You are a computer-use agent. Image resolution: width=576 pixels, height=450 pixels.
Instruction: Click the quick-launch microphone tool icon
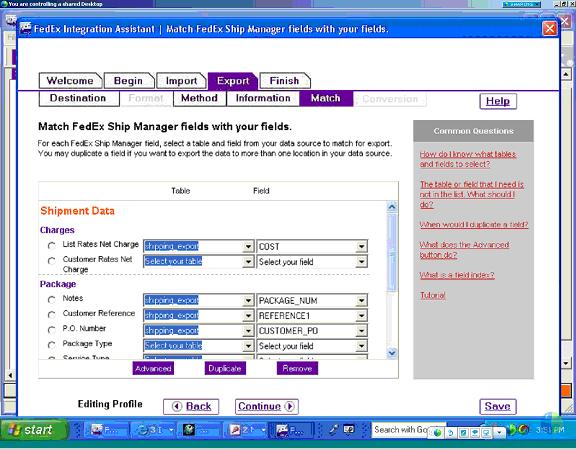(x=333, y=429)
